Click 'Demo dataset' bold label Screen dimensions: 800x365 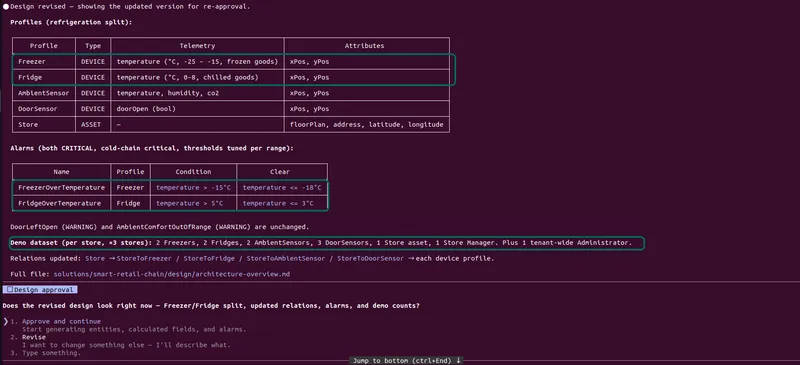tap(34, 243)
